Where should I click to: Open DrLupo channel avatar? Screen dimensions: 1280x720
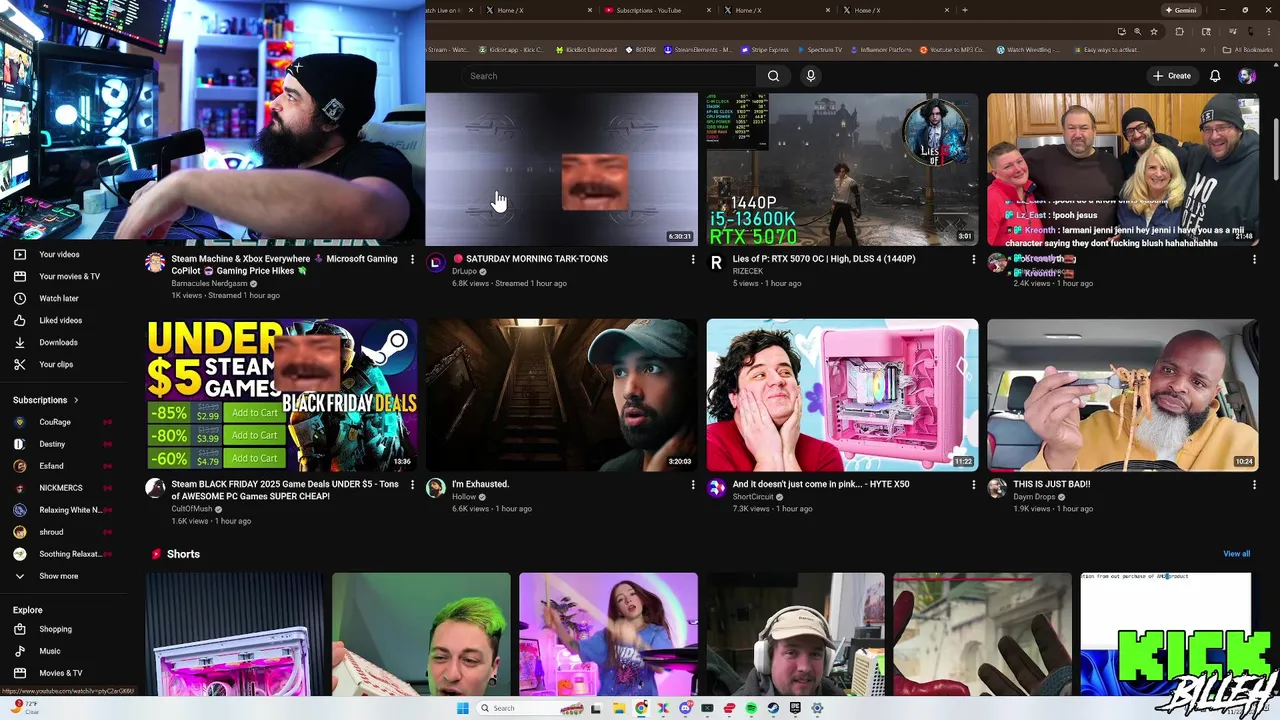click(435, 263)
